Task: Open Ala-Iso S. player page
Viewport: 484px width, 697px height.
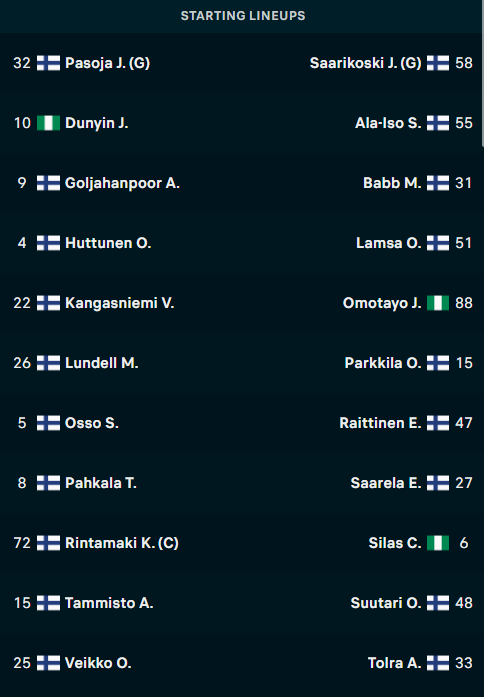Action: [x=388, y=123]
